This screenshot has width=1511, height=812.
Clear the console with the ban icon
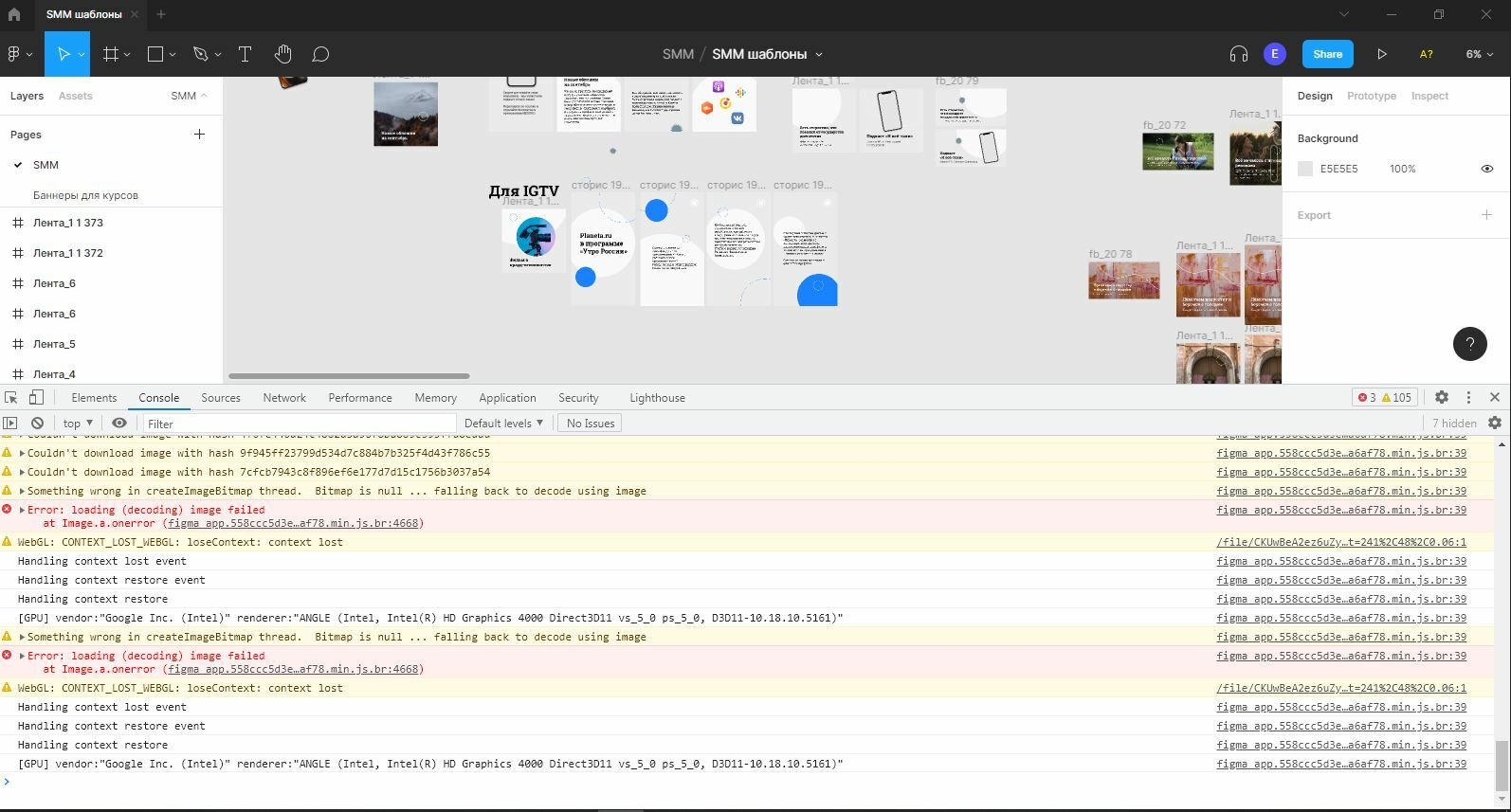[37, 424]
